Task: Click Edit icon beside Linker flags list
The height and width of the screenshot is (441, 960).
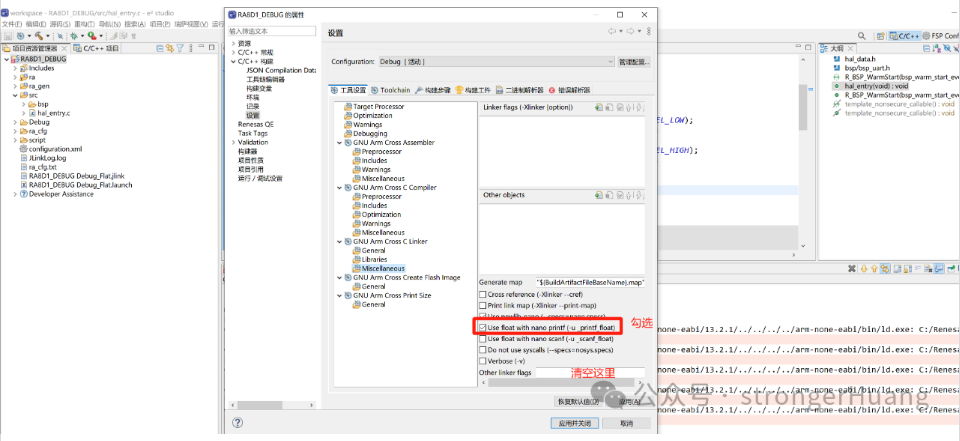Action: 620,108
